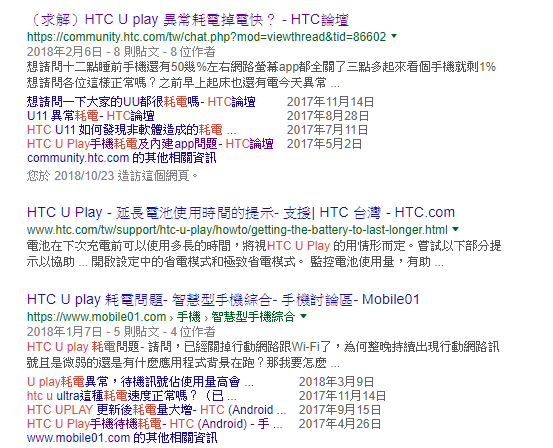Image resolution: width=553 pixels, height=448 pixels.
Task: Click community.htc.com 的其他相關資訊 link
Action: click(122, 158)
